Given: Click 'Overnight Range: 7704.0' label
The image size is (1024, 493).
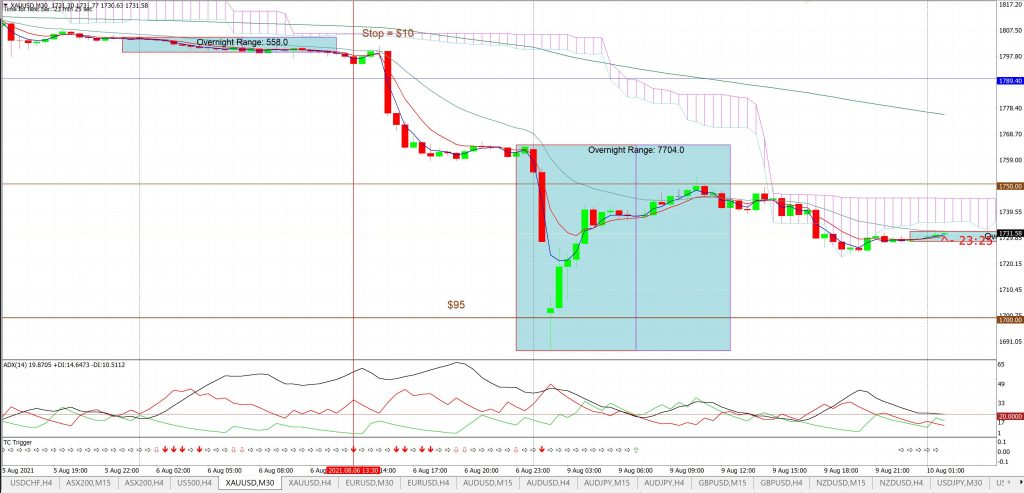Looking at the screenshot, I should (636, 150).
